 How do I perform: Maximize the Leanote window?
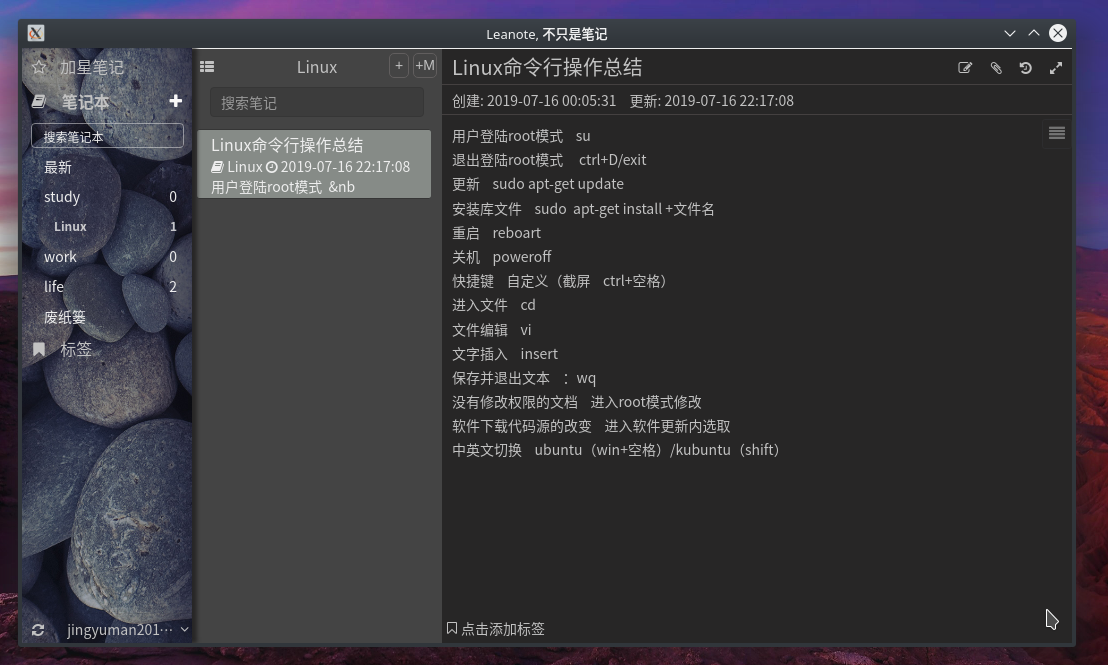[x=1034, y=33]
